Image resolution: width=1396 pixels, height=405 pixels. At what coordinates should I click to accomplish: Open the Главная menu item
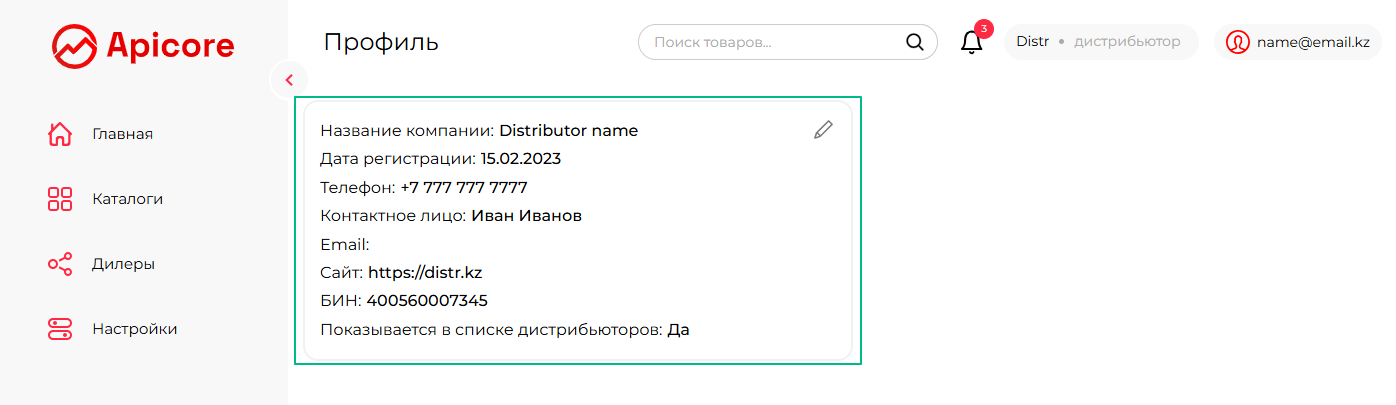point(122,134)
